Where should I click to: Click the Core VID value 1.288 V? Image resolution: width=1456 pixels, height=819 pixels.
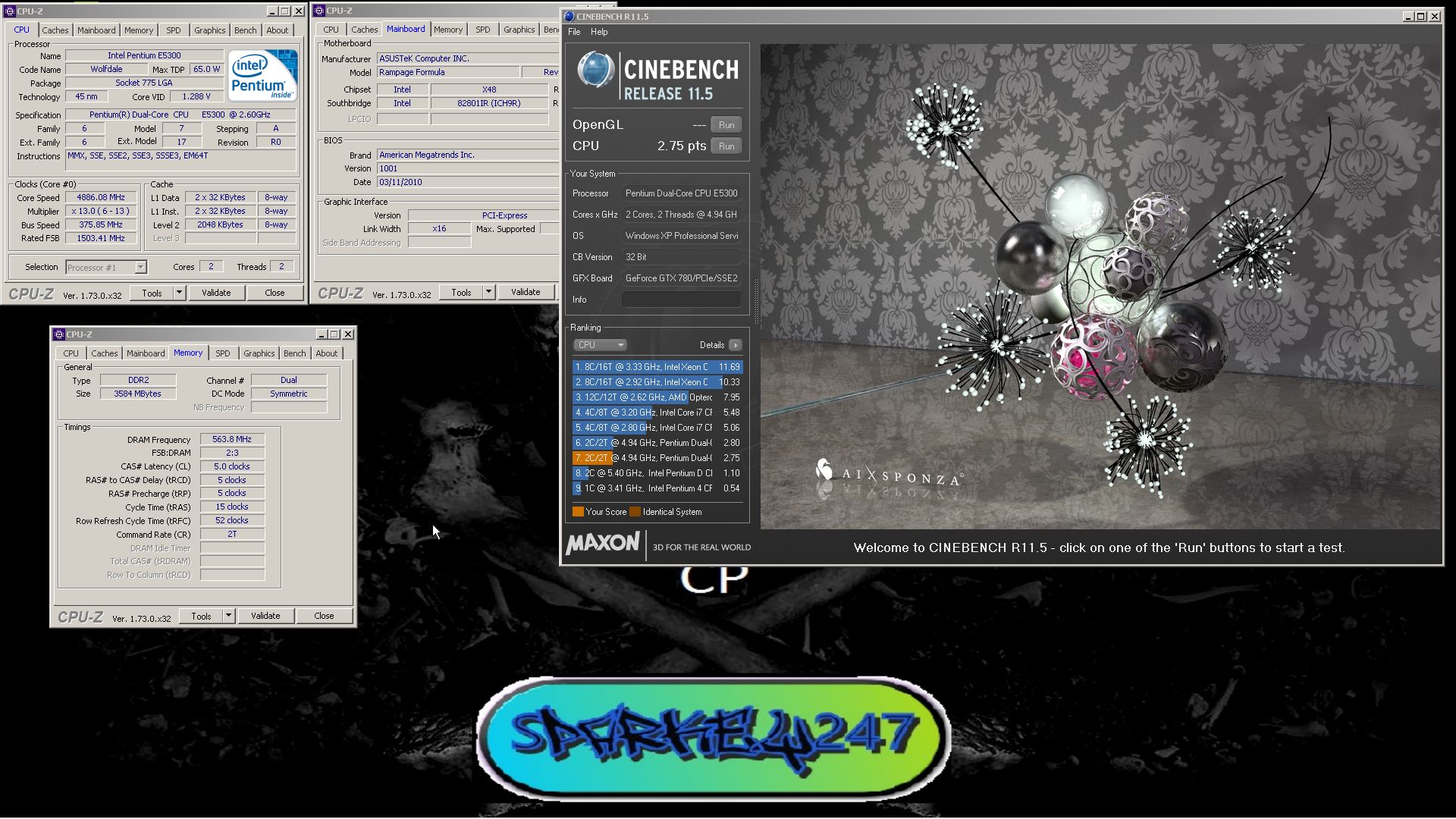(x=196, y=97)
